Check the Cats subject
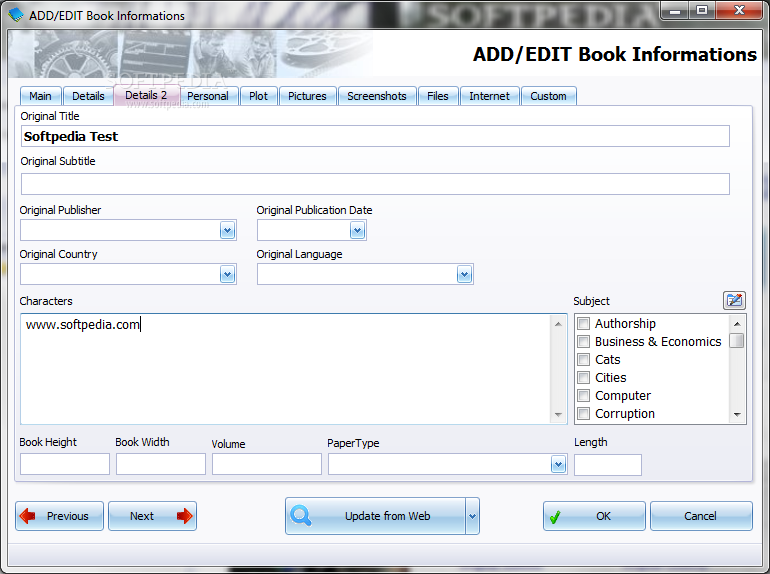Image resolution: width=770 pixels, height=574 pixels. tap(583, 359)
